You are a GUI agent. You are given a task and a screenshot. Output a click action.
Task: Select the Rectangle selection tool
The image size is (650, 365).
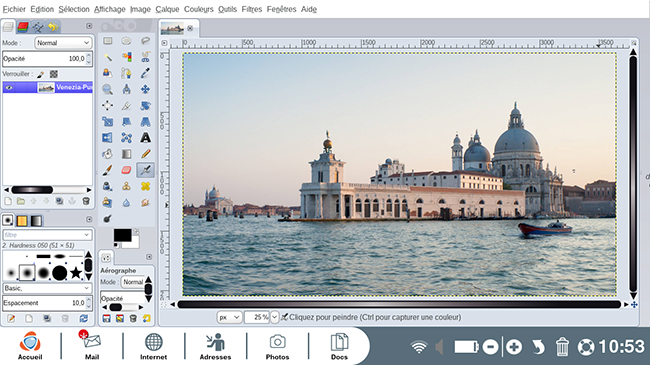(107, 41)
